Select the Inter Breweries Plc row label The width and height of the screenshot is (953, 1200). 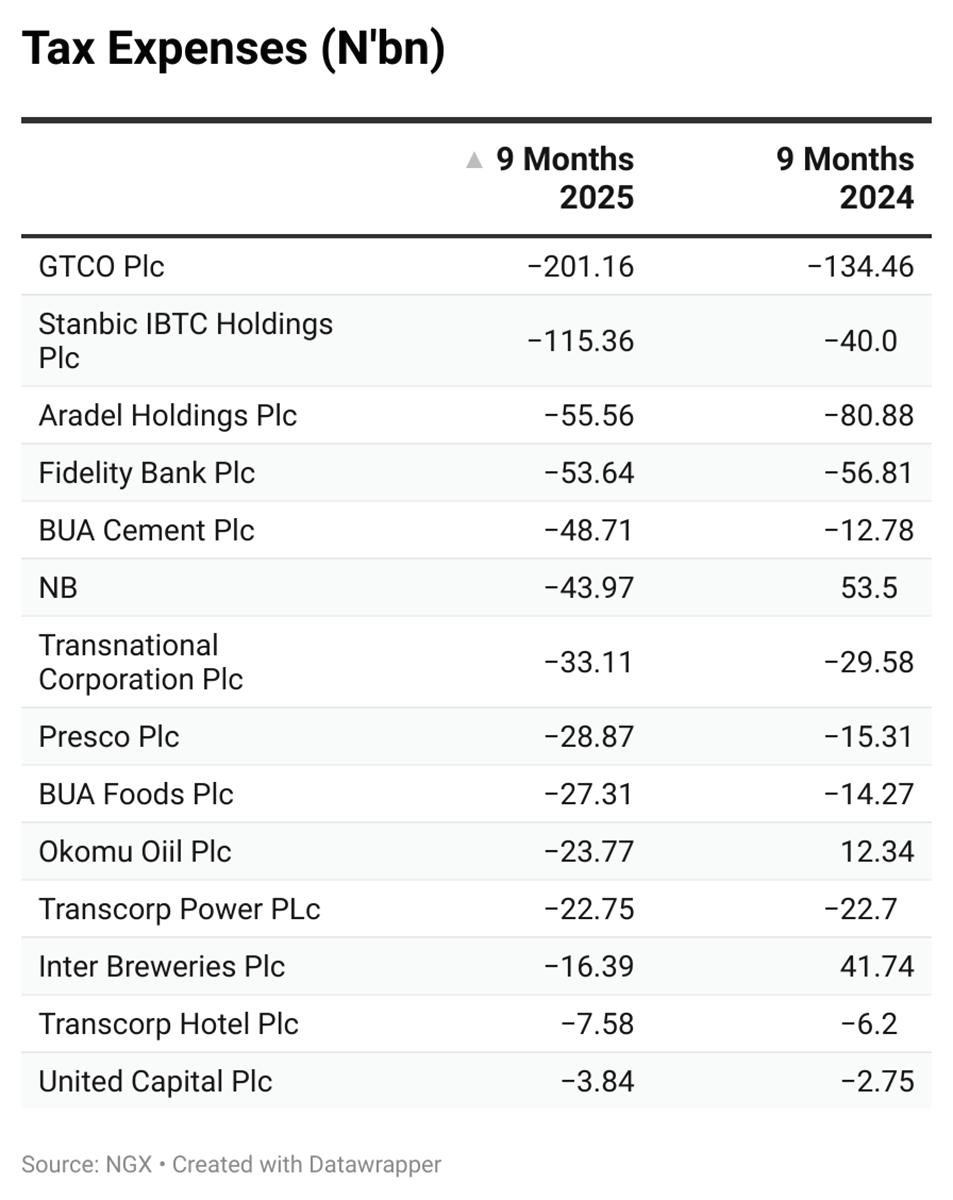[161, 967]
